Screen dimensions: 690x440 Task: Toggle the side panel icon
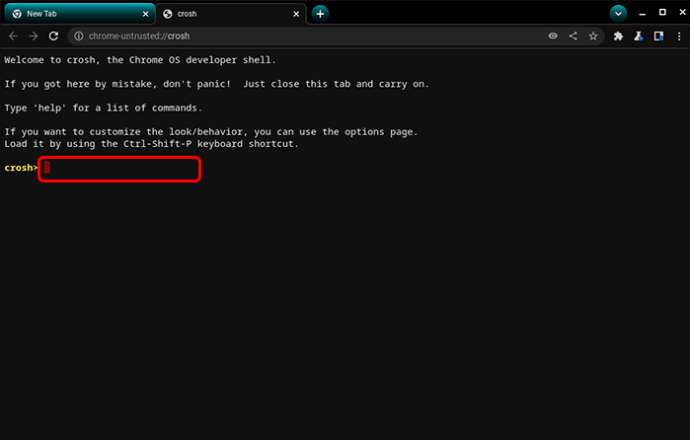659,36
